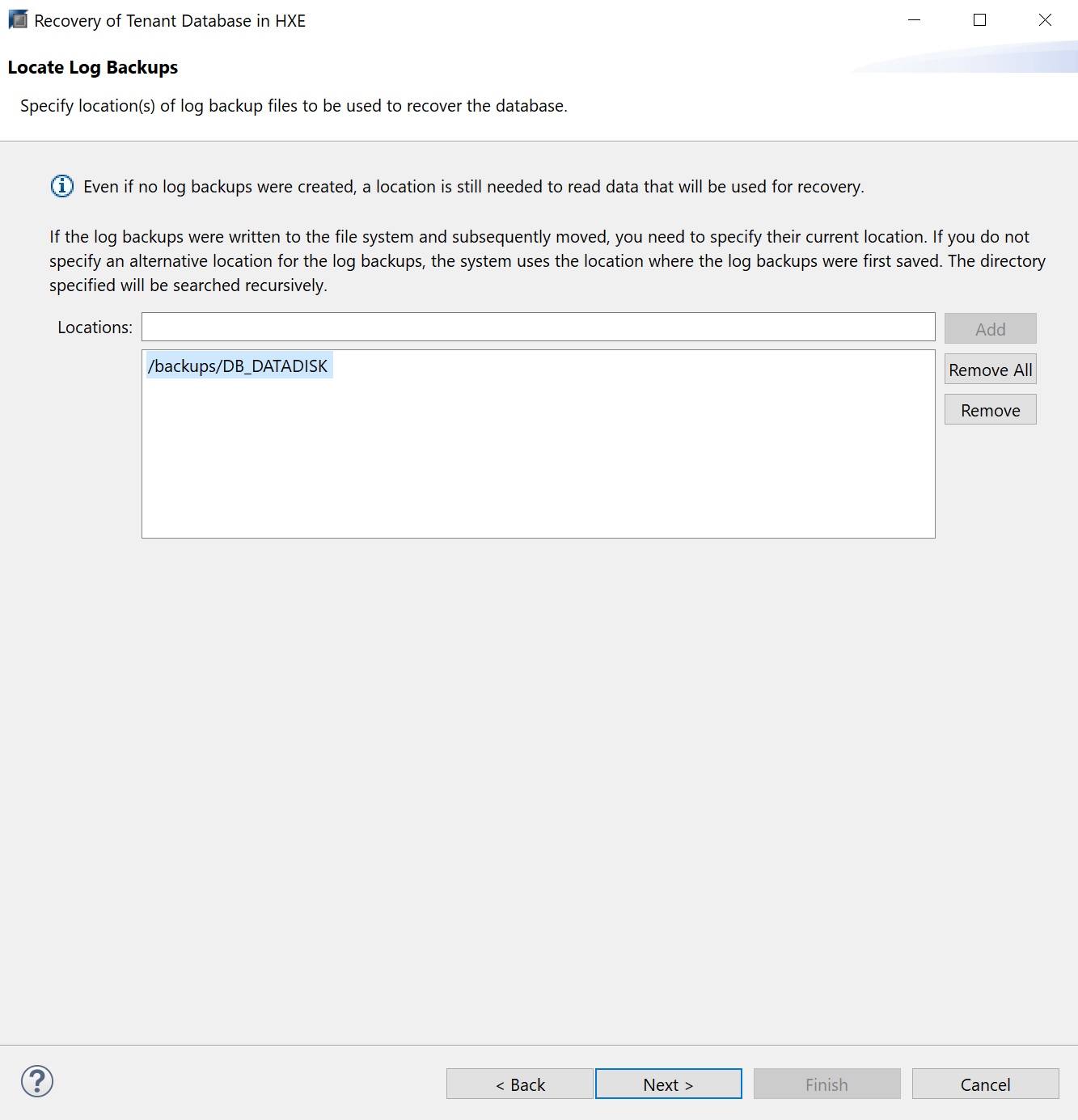This screenshot has width=1078, height=1120.
Task: Click the Locate Log Backups heading
Action: click(93, 68)
